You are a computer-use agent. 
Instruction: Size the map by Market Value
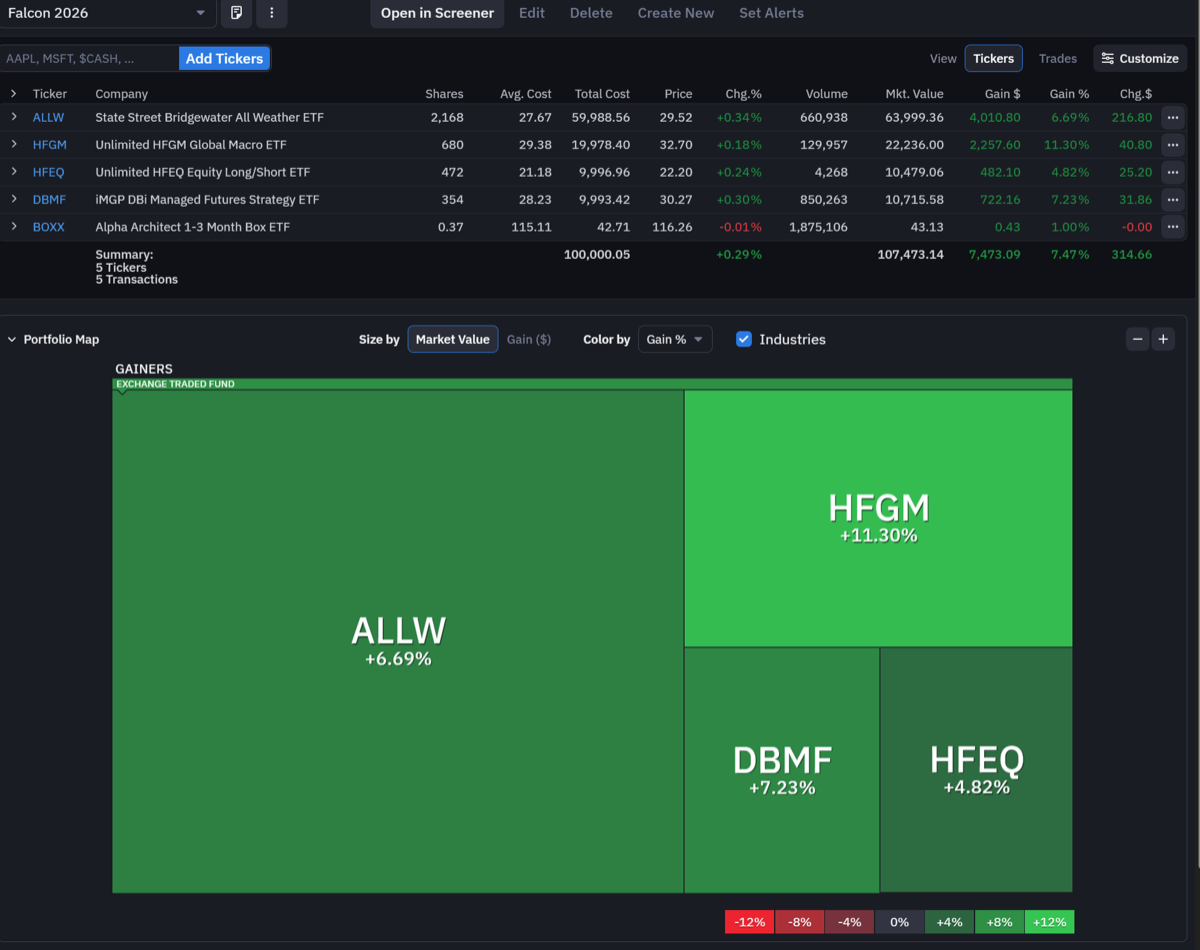(x=452, y=339)
